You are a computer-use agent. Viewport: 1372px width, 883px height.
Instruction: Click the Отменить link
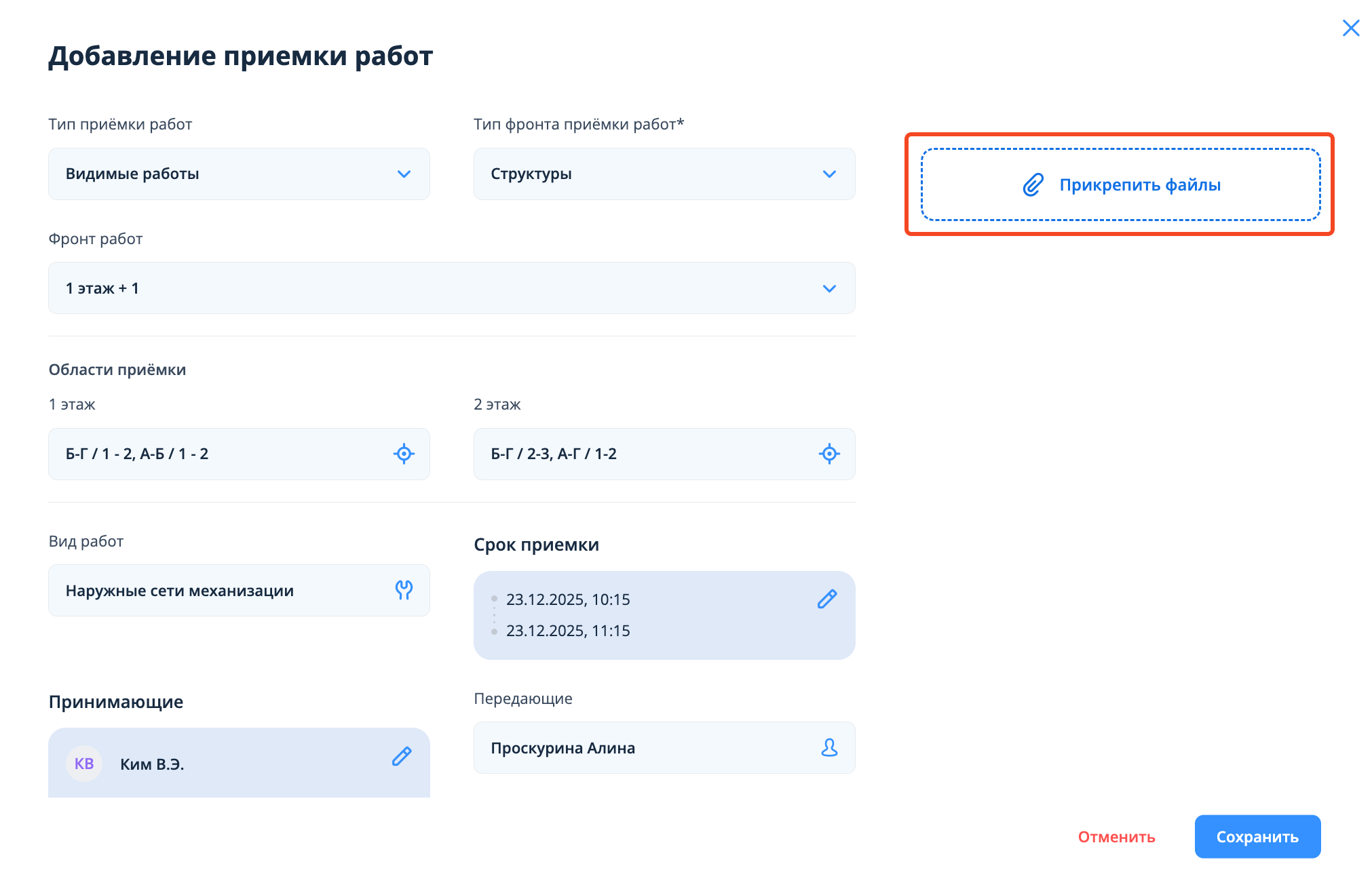tap(1116, 837)
